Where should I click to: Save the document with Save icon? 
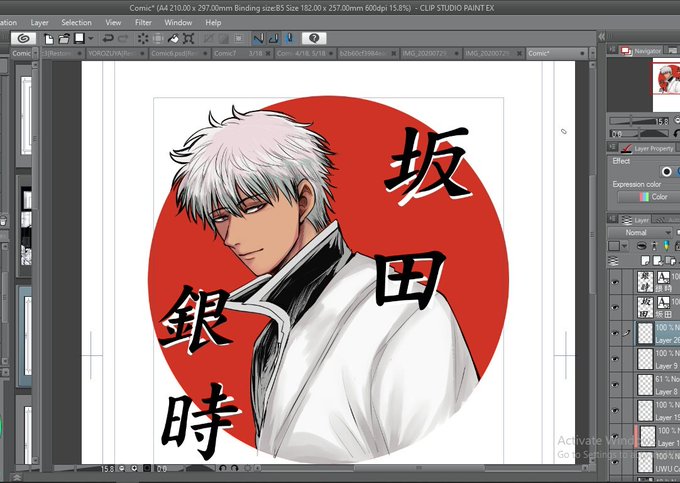pyautogui.click(x=79, y=39)
